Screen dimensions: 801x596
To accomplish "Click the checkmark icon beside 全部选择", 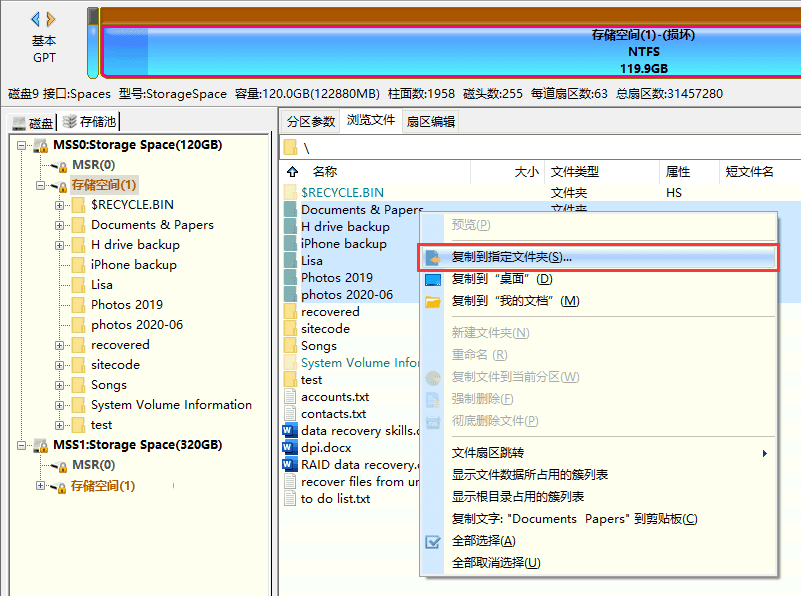I will (433, 541).
